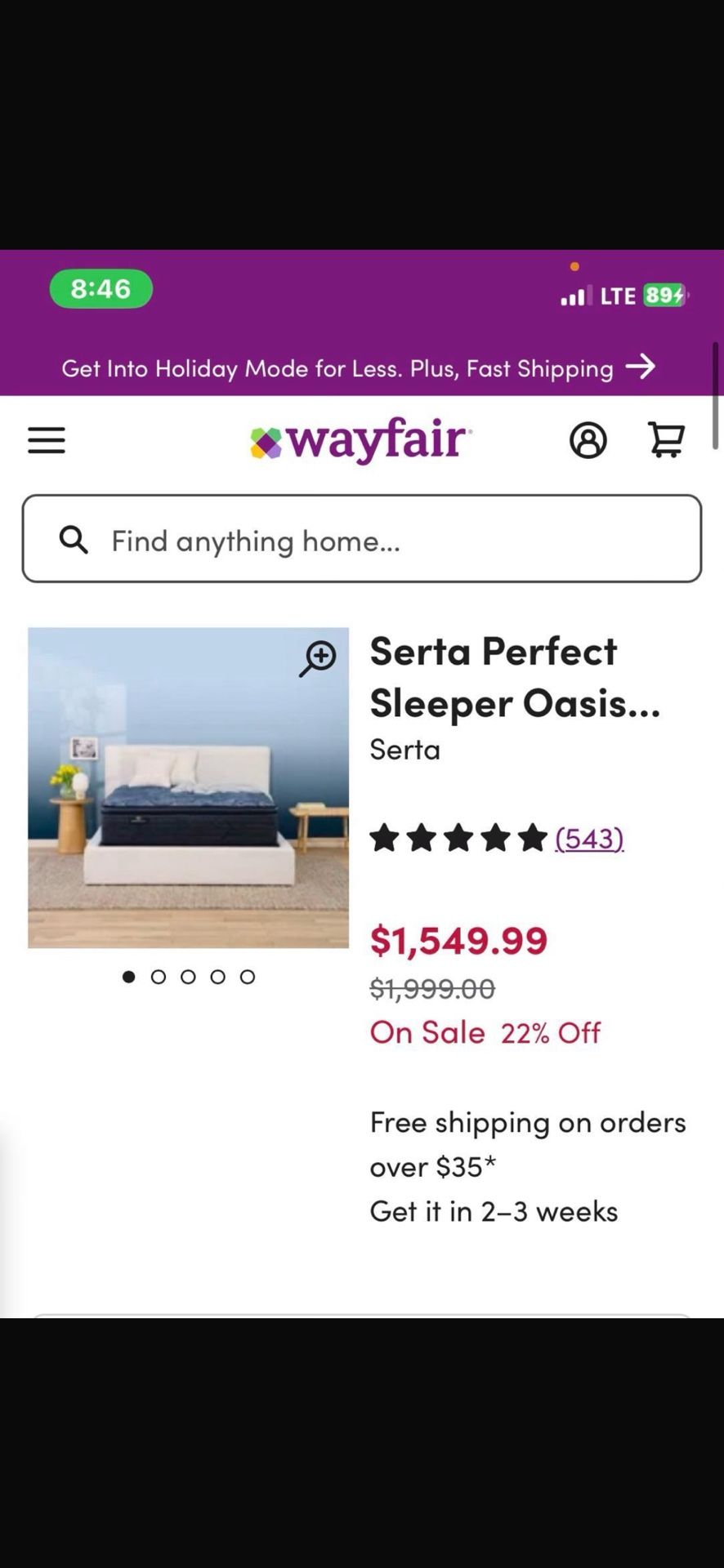
Task: Tap the Serta Perfect Sleeper Oasis title
Action: 515,677
